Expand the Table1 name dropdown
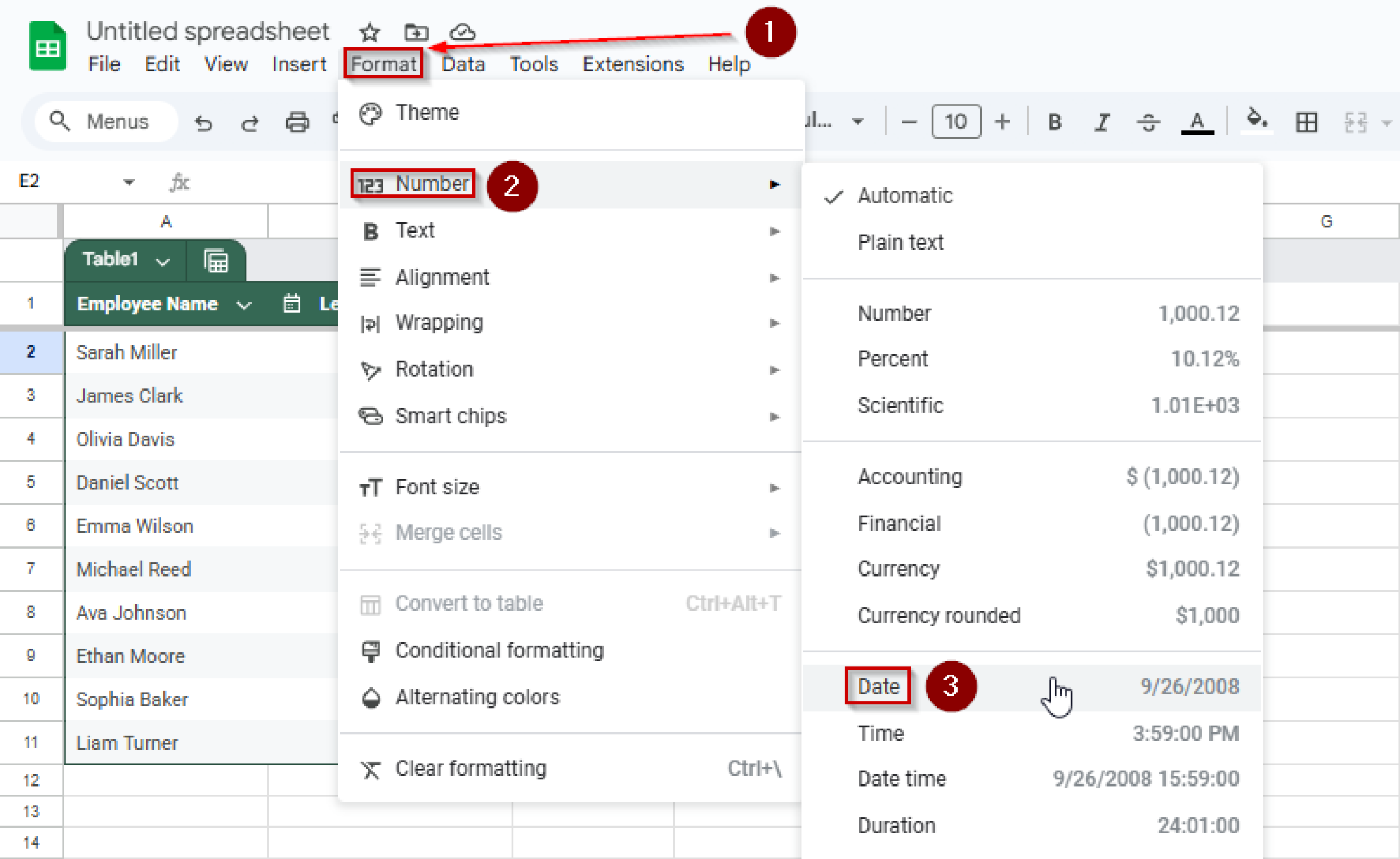Image resolution: width=1400 pixels, height=859 pixels. (x=163, y=261)
